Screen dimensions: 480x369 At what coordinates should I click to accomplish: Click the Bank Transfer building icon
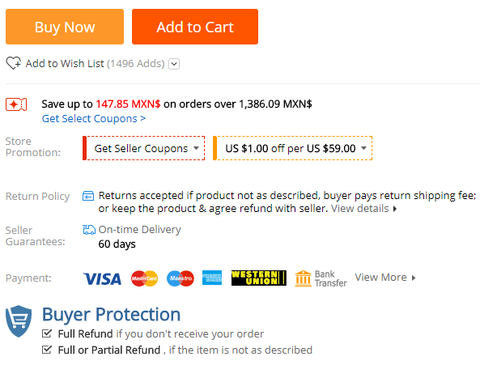click(x=303, y=278)
